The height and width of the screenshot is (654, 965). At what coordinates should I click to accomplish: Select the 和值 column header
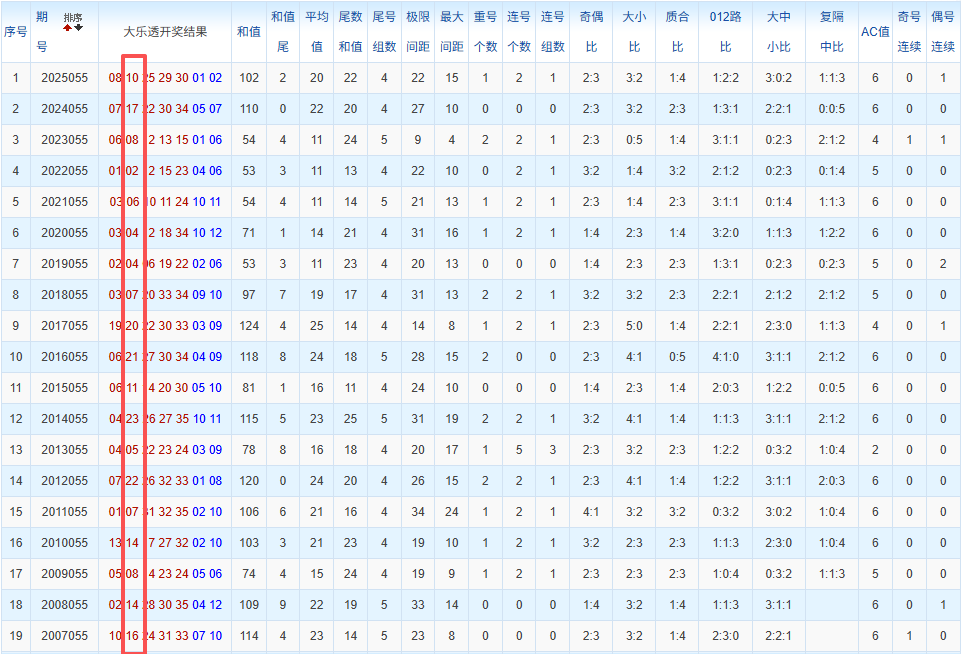point(249,31)
